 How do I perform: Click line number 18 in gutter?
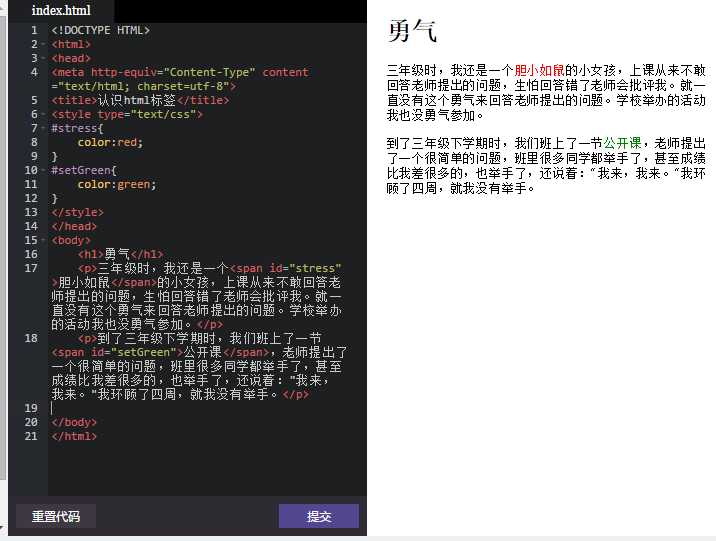31,338
